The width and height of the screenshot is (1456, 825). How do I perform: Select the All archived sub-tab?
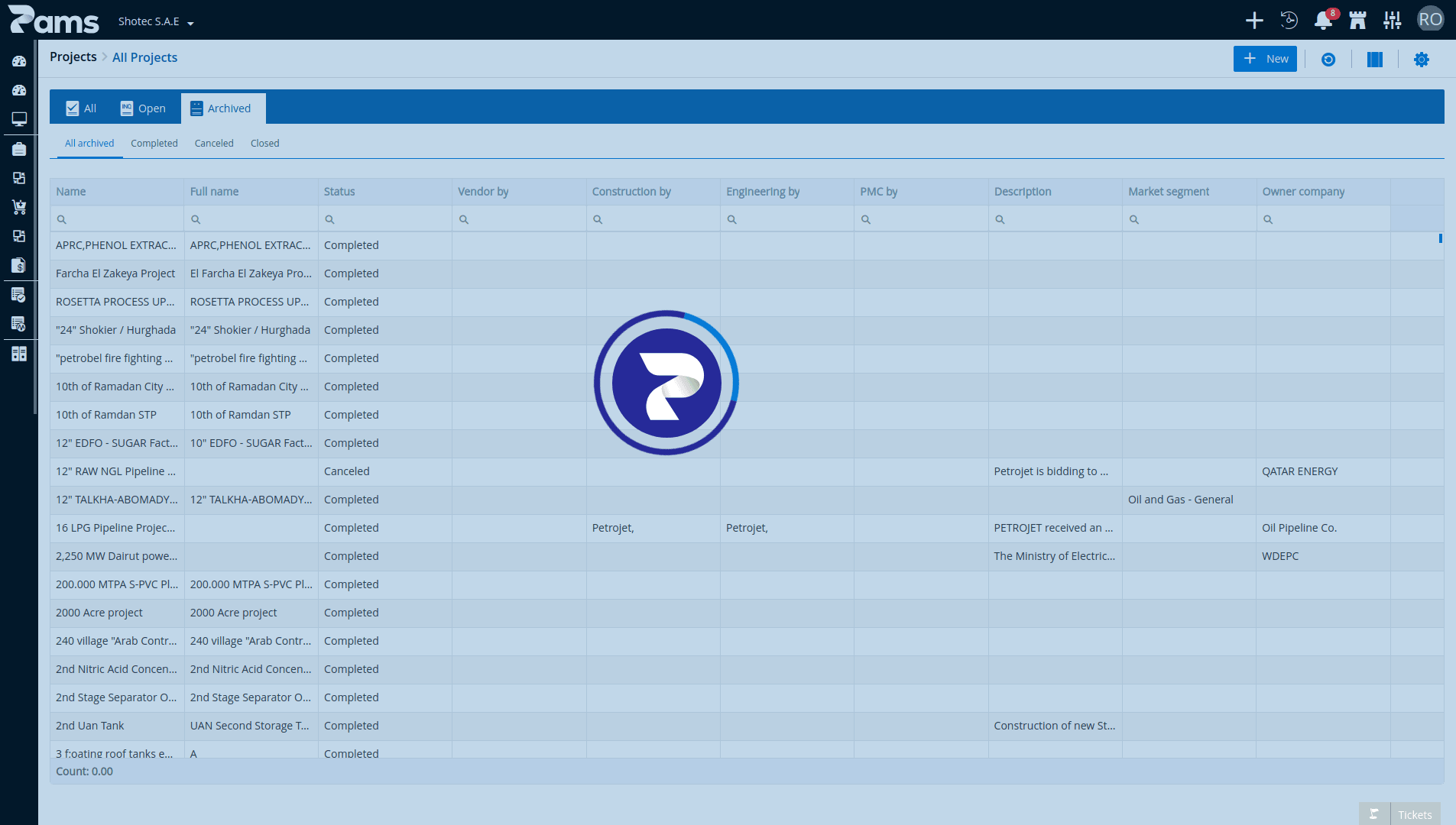coord(89,143)
